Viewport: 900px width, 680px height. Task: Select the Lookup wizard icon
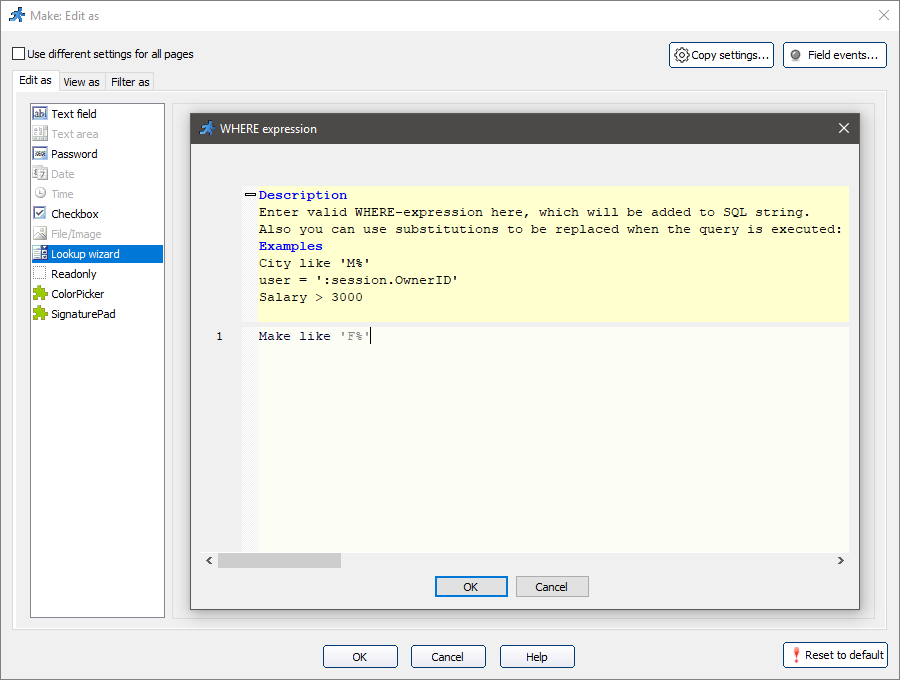pyautogui.click(x=40, y=254)
